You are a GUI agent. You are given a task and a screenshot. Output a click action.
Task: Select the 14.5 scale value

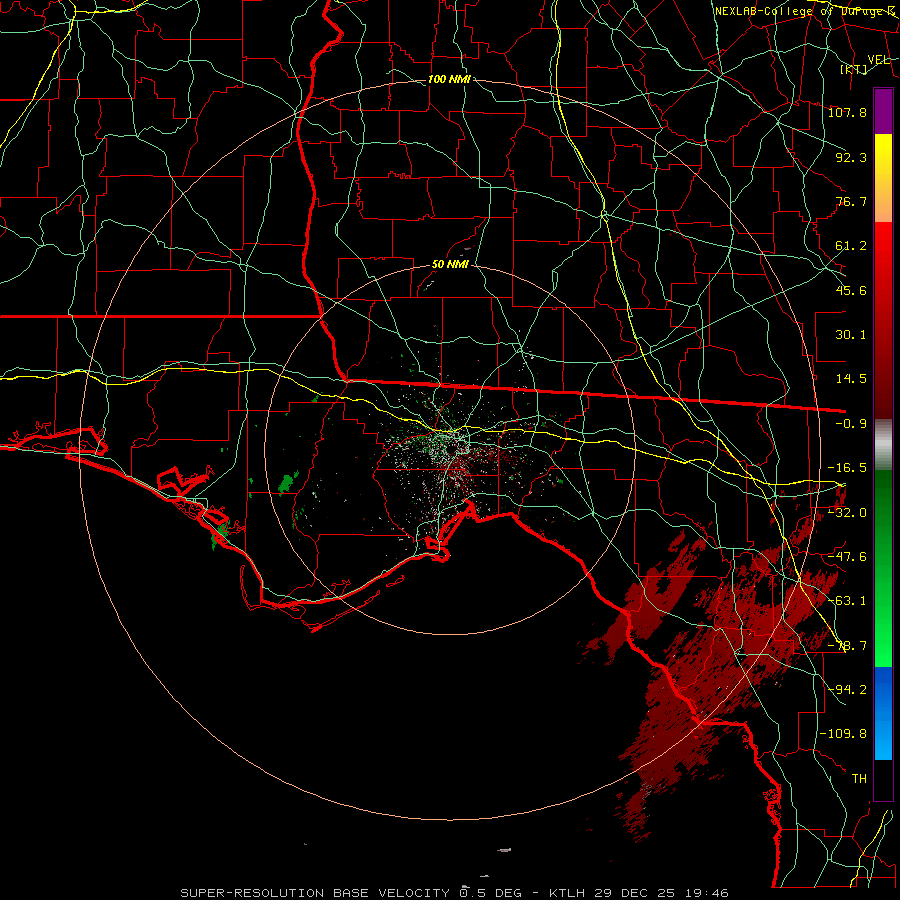(x=851, y=379)
